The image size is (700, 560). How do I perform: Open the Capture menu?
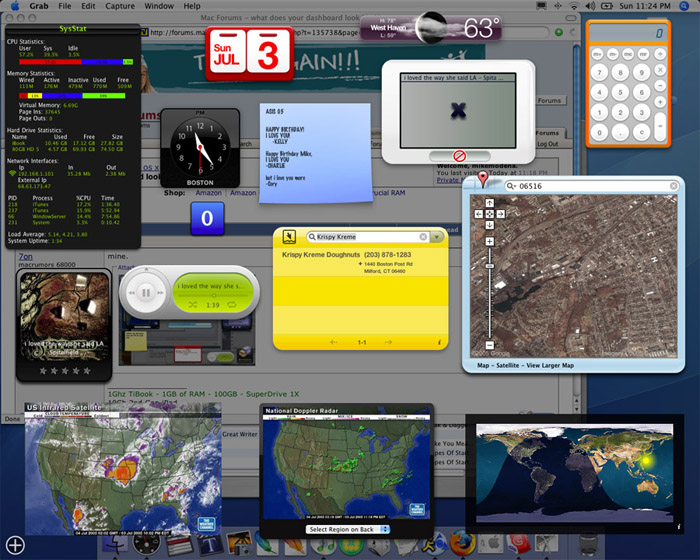120,6
